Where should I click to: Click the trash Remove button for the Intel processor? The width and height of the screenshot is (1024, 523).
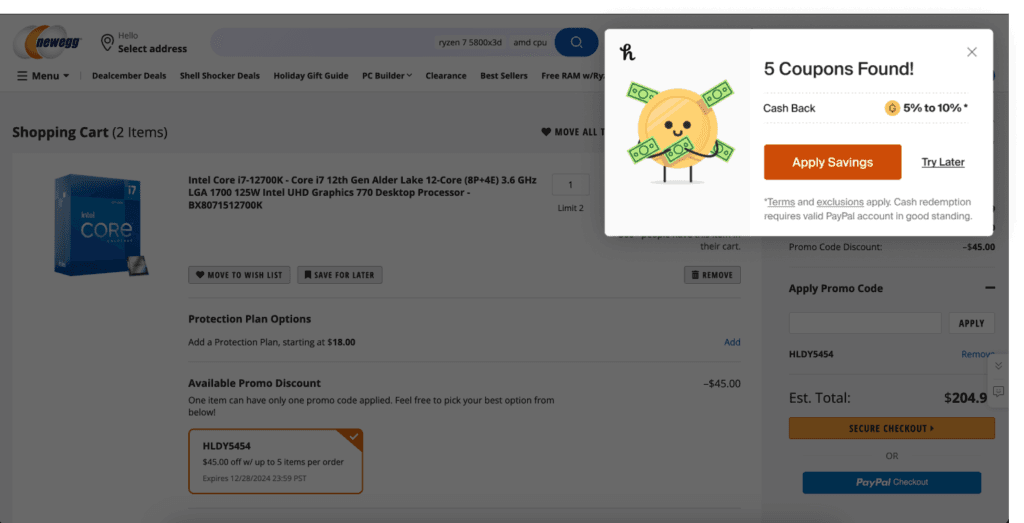tap(712, 275)
